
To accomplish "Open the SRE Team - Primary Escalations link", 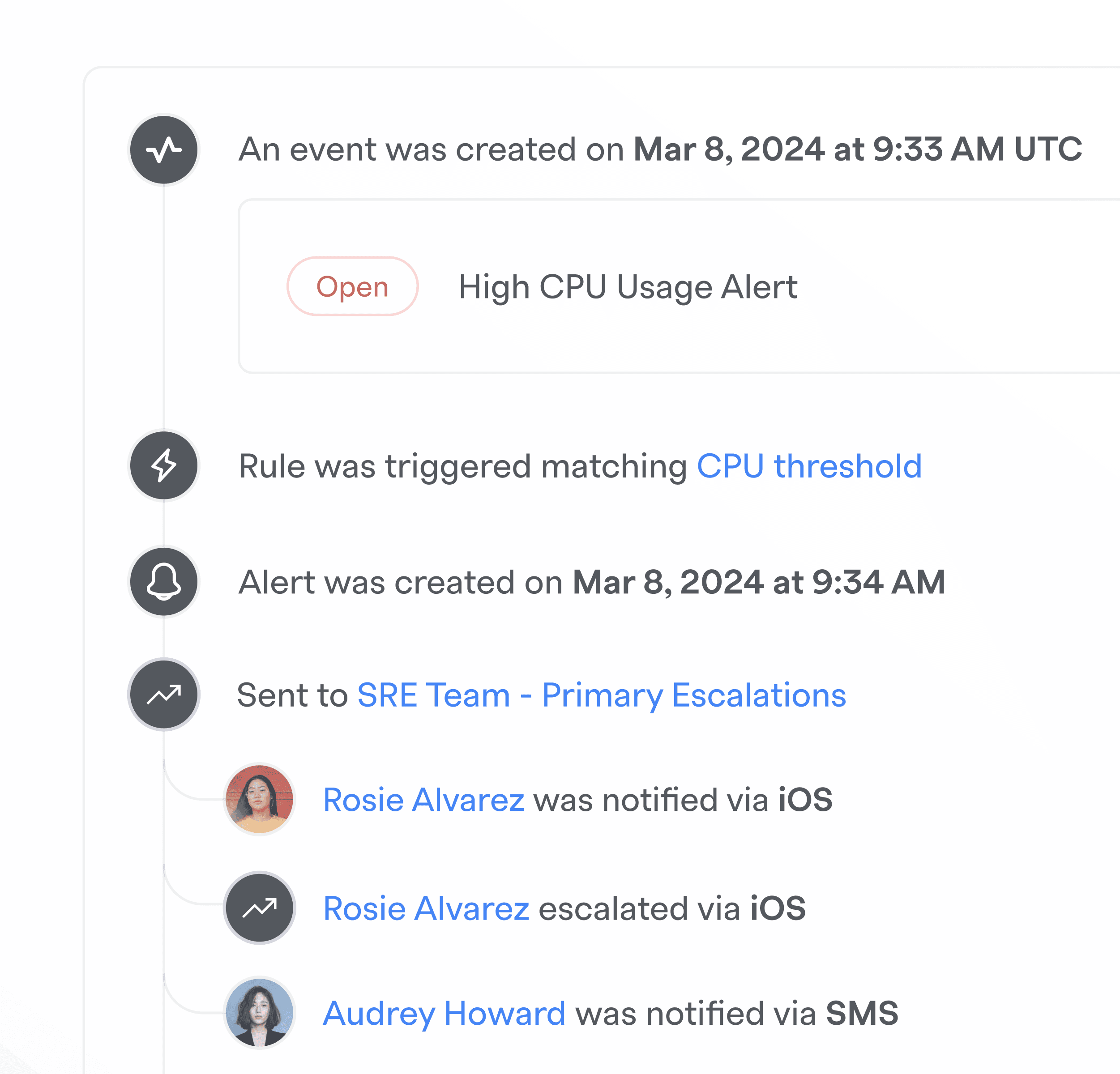I will tap(601, 695).
